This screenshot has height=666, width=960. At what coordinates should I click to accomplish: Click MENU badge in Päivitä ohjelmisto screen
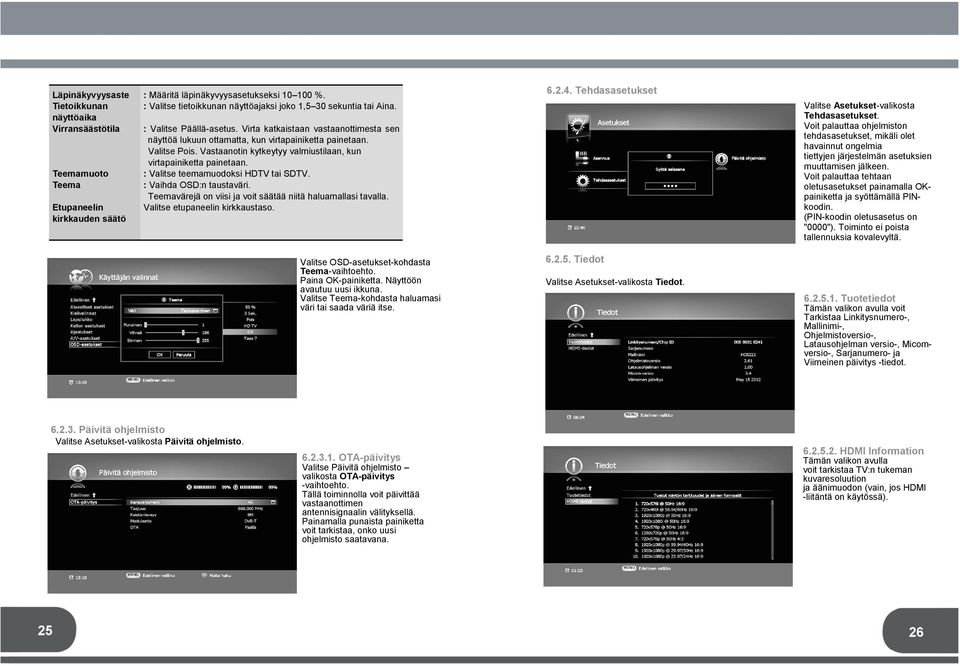(x=133, y=576)
